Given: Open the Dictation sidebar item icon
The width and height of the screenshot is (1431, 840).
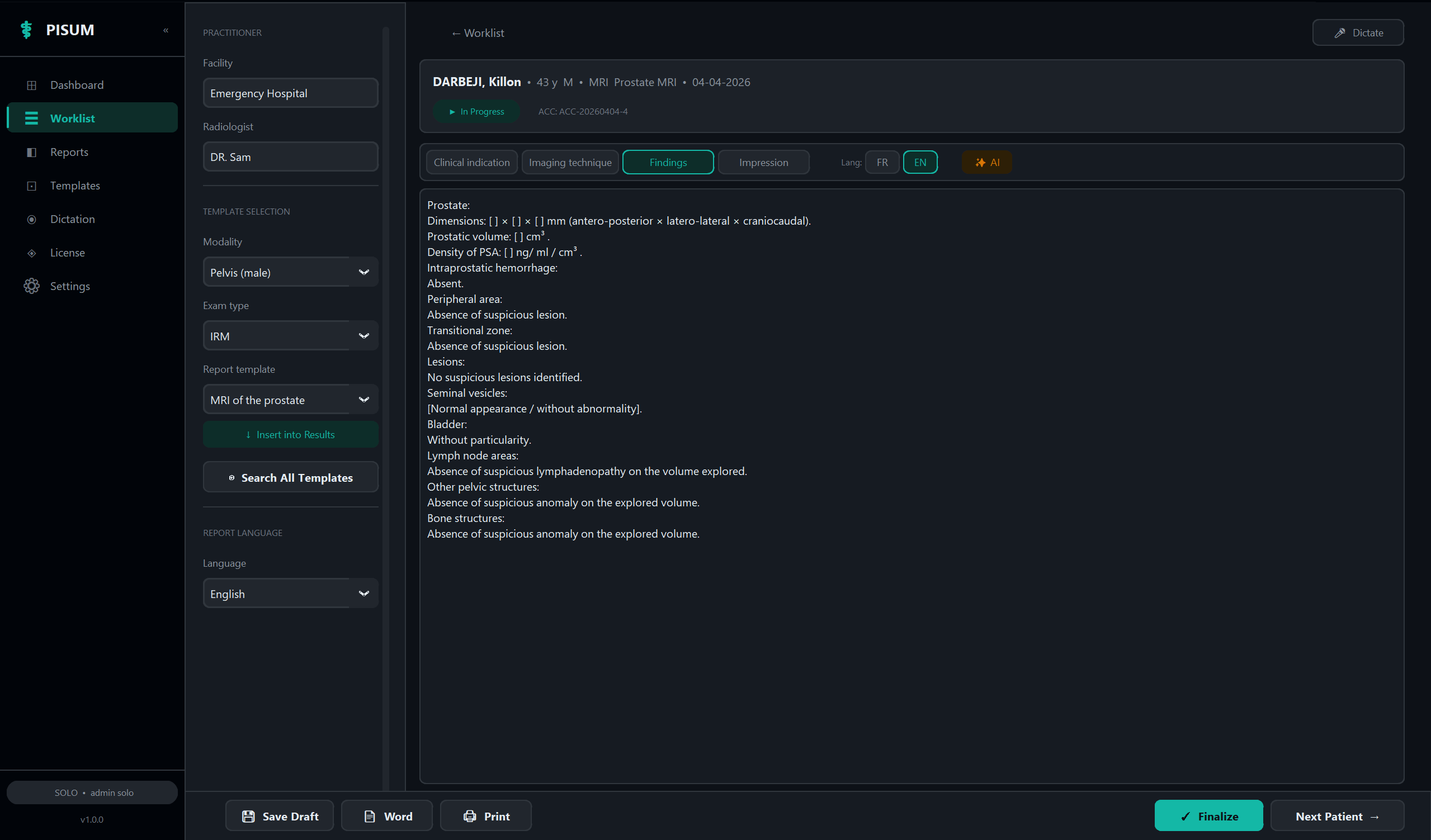Looking at the screenshot, I should (x=32, y=219).
